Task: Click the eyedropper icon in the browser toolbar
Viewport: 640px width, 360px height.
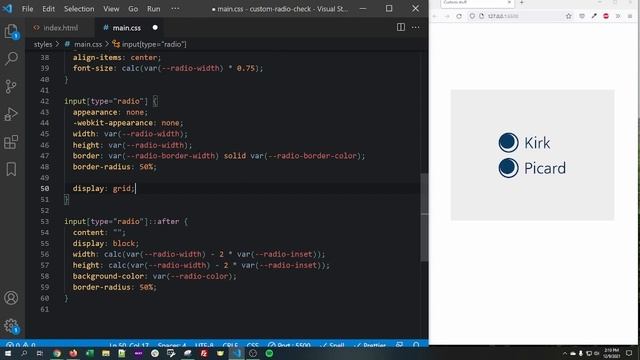Action: 594,16
